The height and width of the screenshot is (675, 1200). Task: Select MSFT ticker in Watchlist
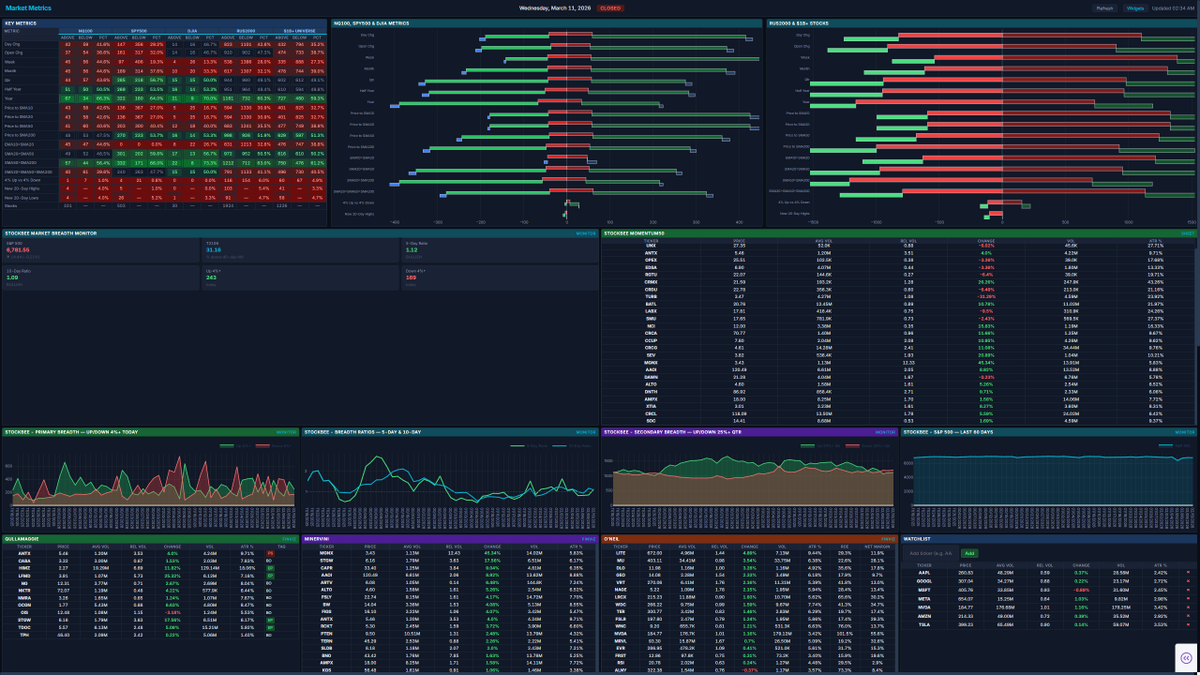[924, 590]
